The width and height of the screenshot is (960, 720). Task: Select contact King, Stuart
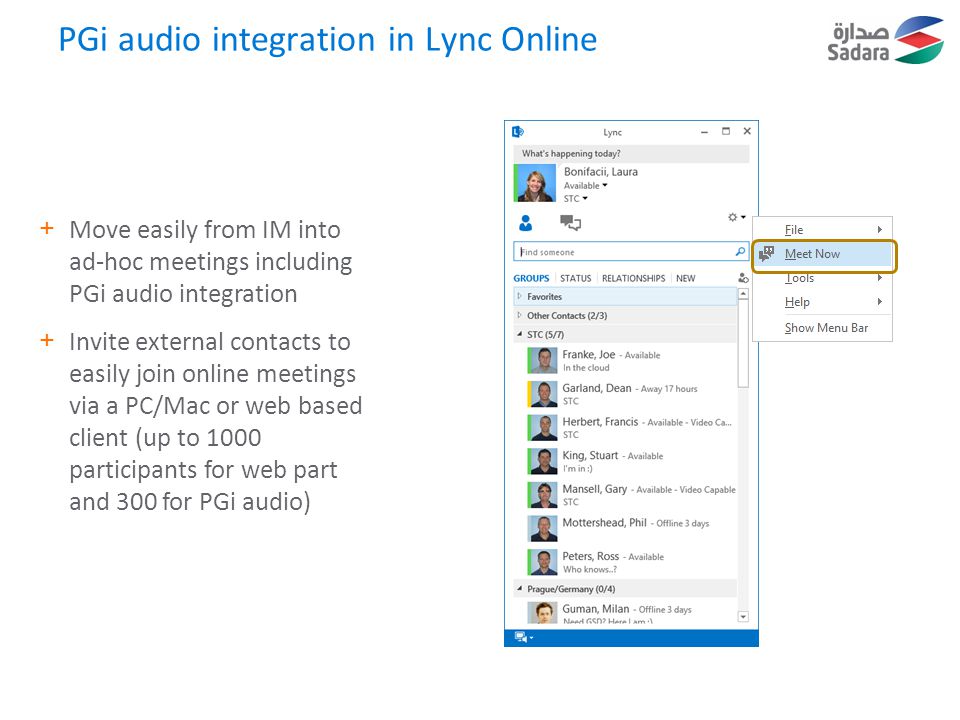point(625,462)
